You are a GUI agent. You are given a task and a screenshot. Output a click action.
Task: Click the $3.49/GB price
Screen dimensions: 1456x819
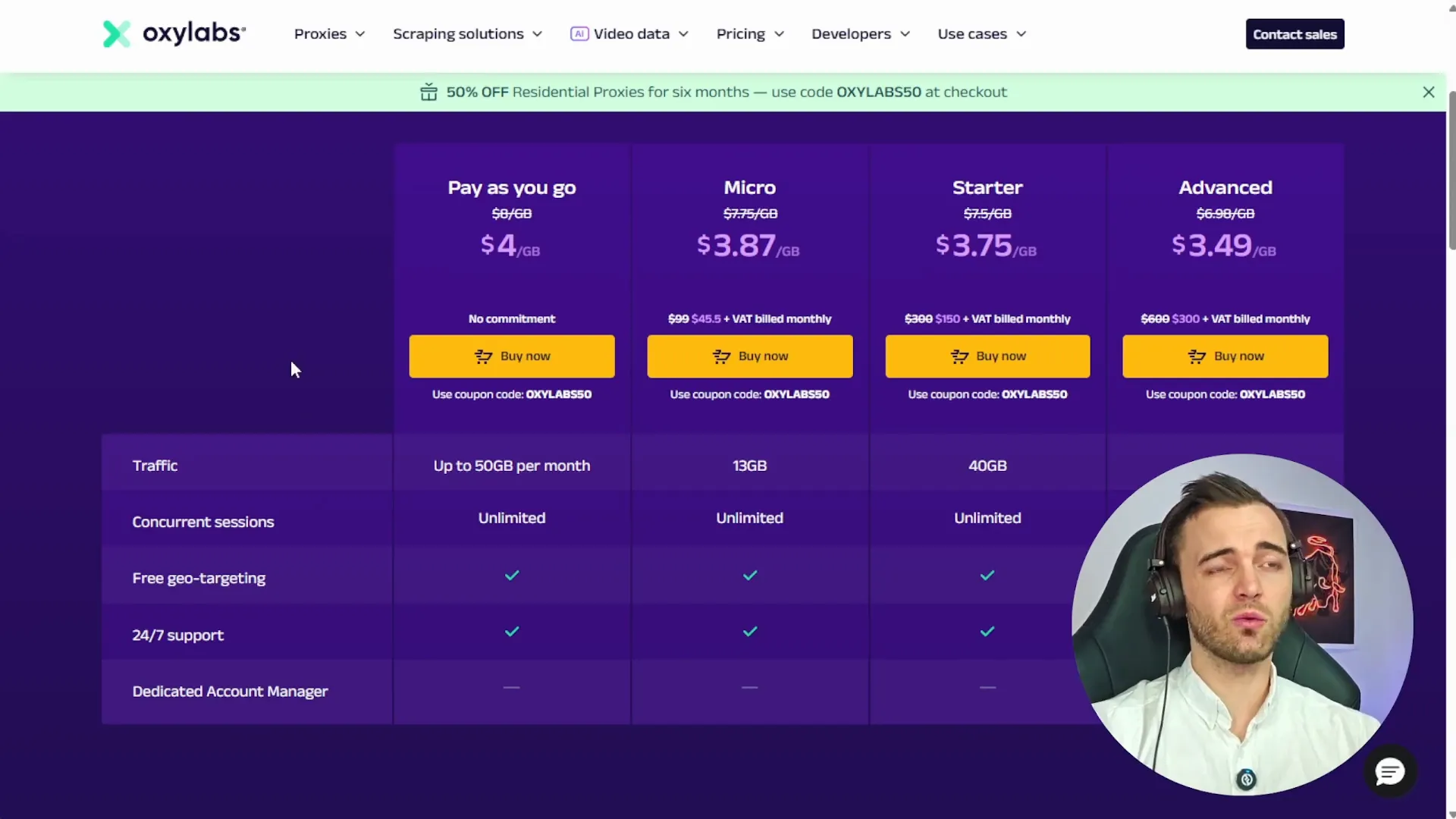point(1224,245)
